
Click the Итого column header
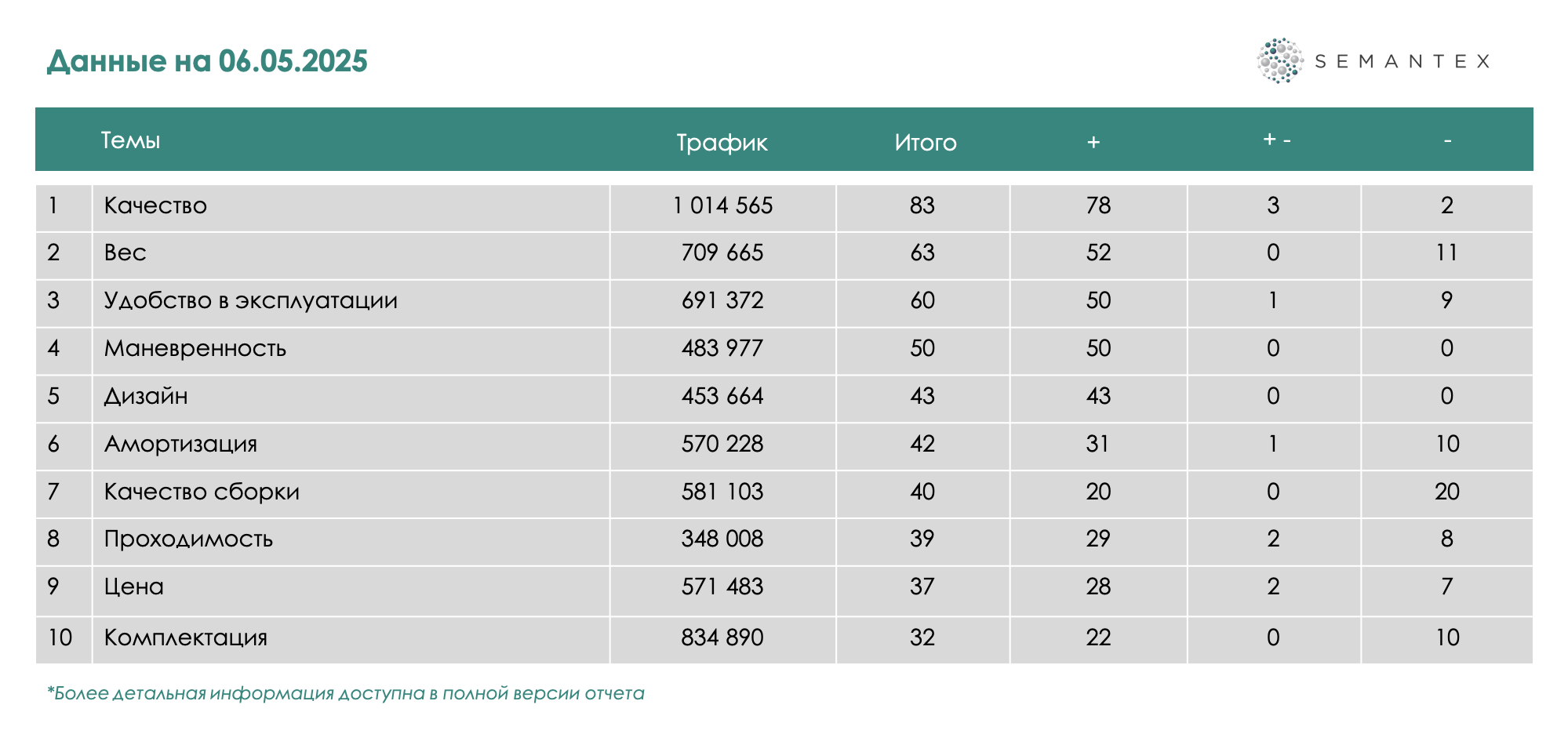(926, 143)
